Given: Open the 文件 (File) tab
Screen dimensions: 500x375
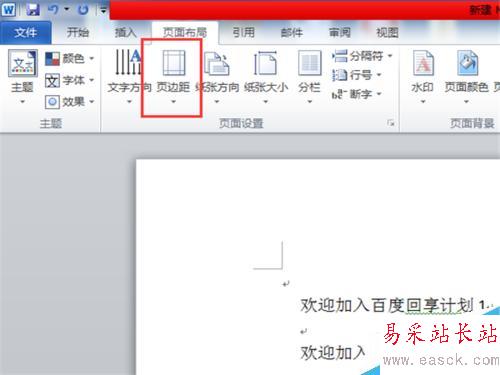Looking at the screenshot, I should pos(26,32).
